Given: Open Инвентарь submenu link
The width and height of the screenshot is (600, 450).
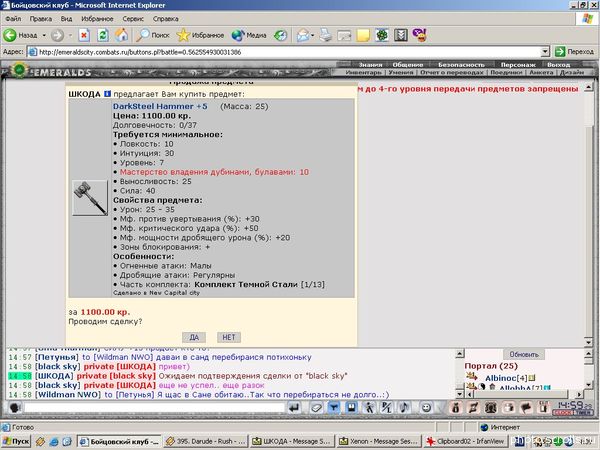Looking at the screenshot, I should click(363, 72).
